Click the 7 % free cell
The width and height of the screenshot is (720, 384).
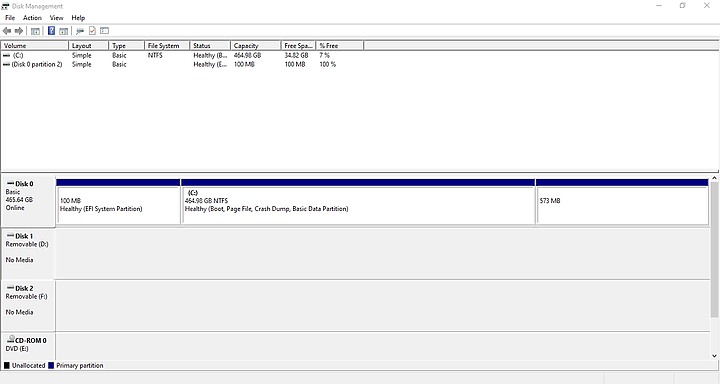click(325, 55)
